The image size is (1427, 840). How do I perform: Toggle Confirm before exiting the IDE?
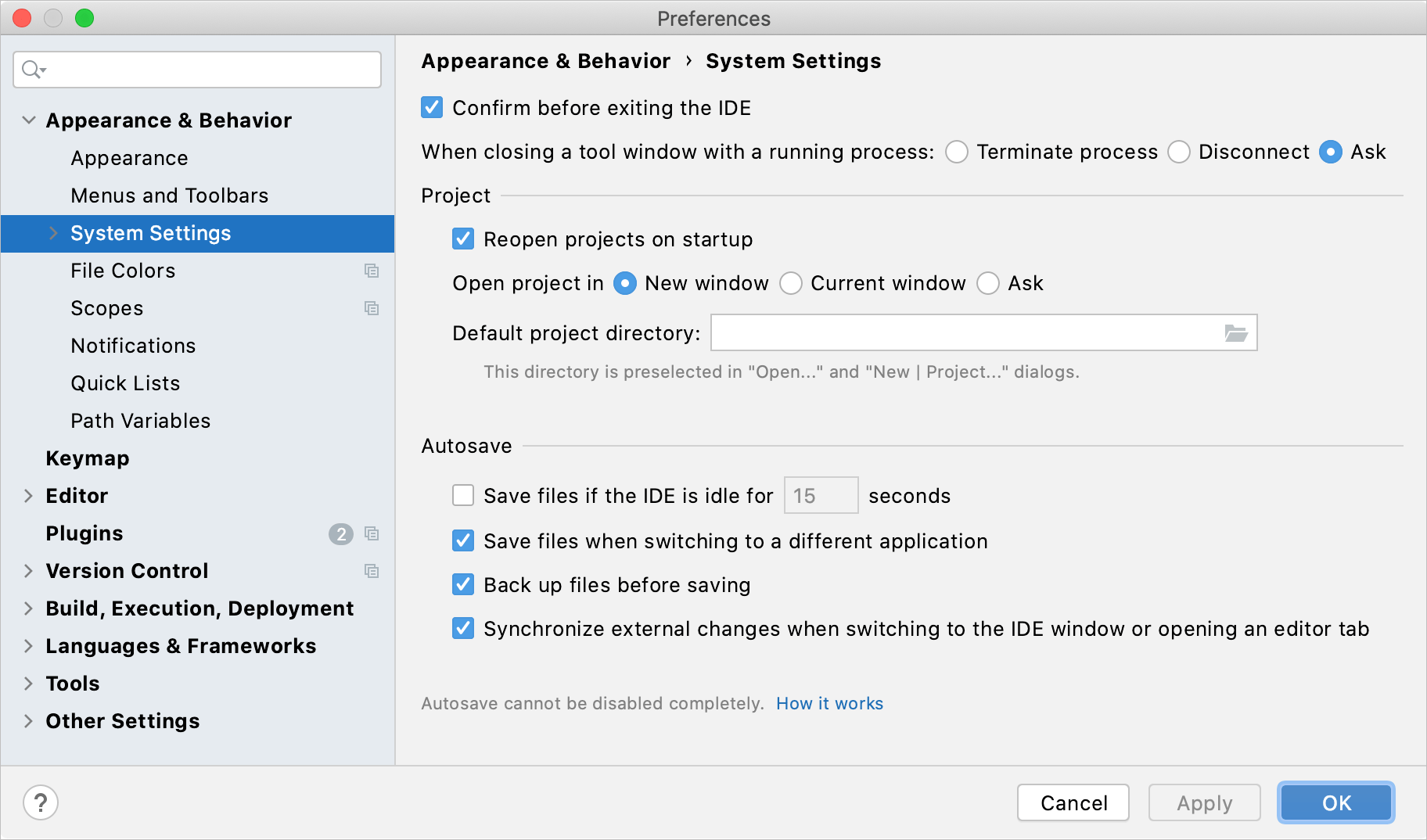point(432,107)
